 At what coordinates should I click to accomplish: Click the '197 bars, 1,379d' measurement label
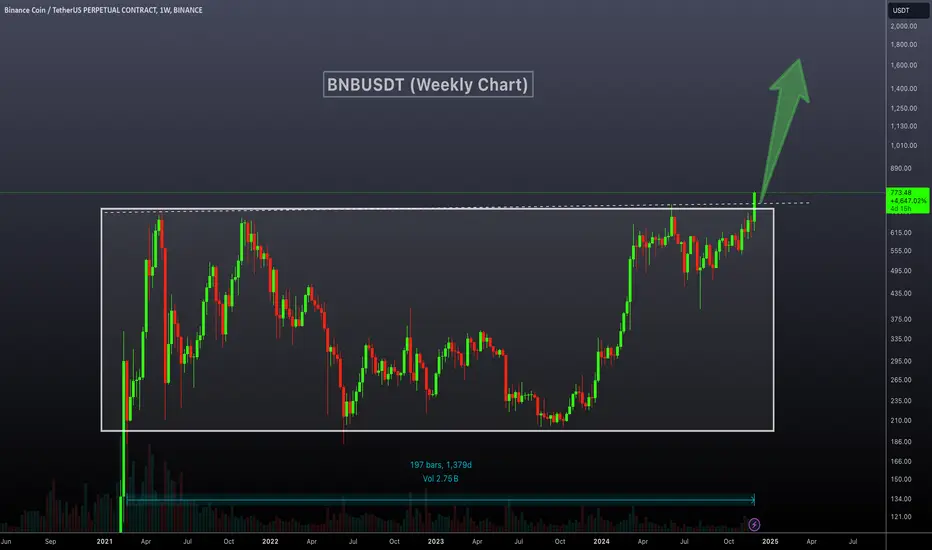[440, 465]
